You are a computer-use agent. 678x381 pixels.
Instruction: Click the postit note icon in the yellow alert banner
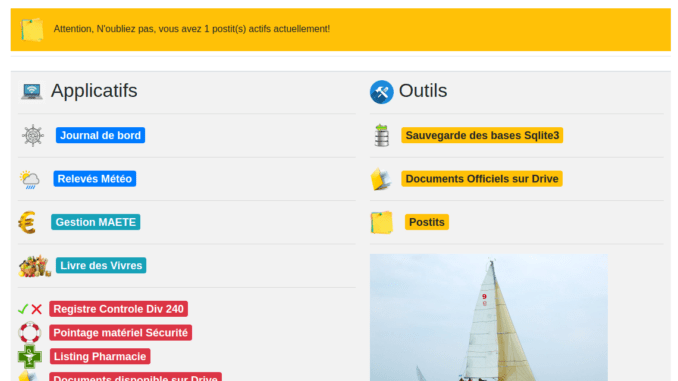[x=32, y=29]
